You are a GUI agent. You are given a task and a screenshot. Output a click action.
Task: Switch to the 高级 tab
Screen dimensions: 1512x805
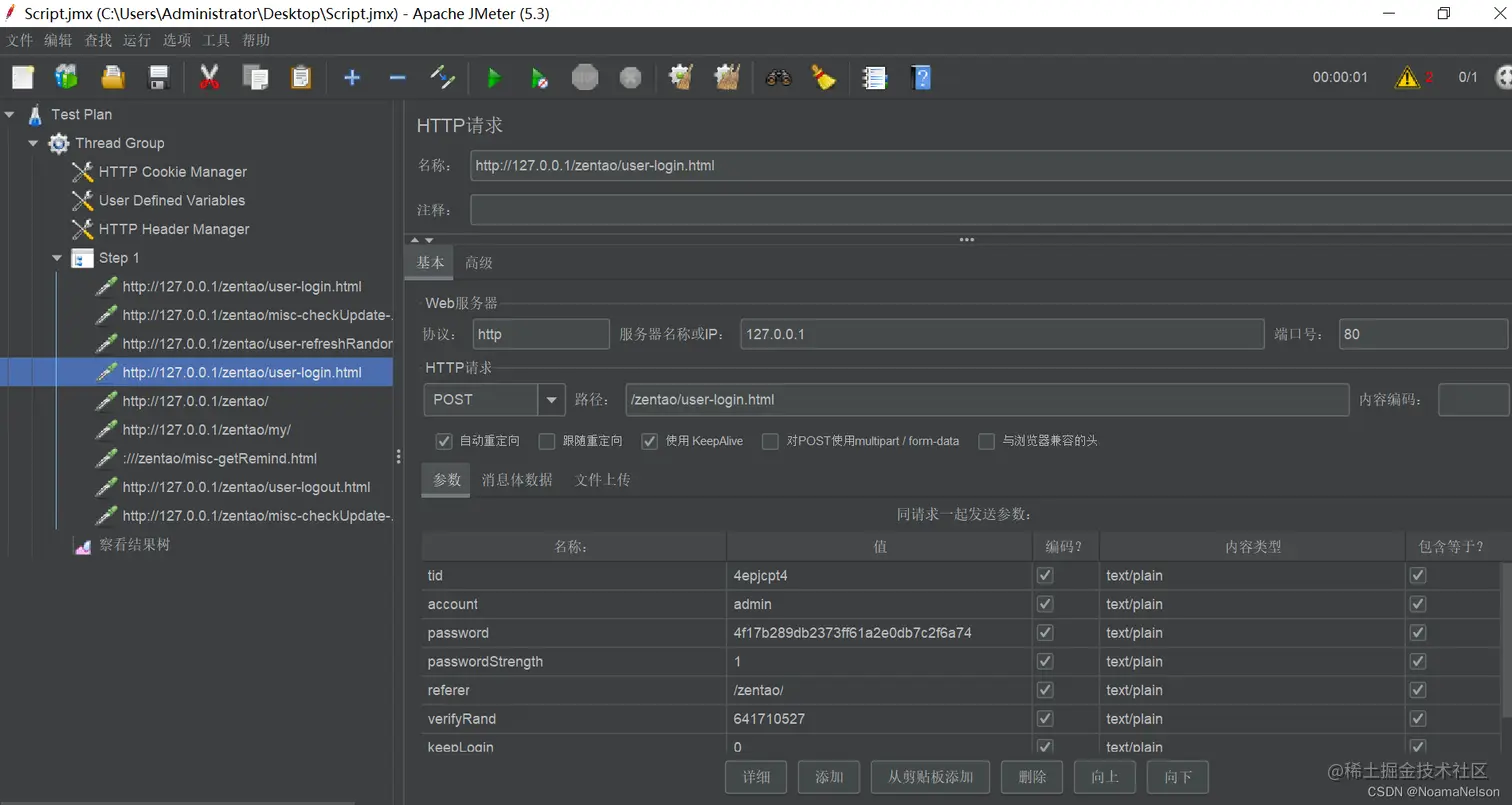click(478, 262)
